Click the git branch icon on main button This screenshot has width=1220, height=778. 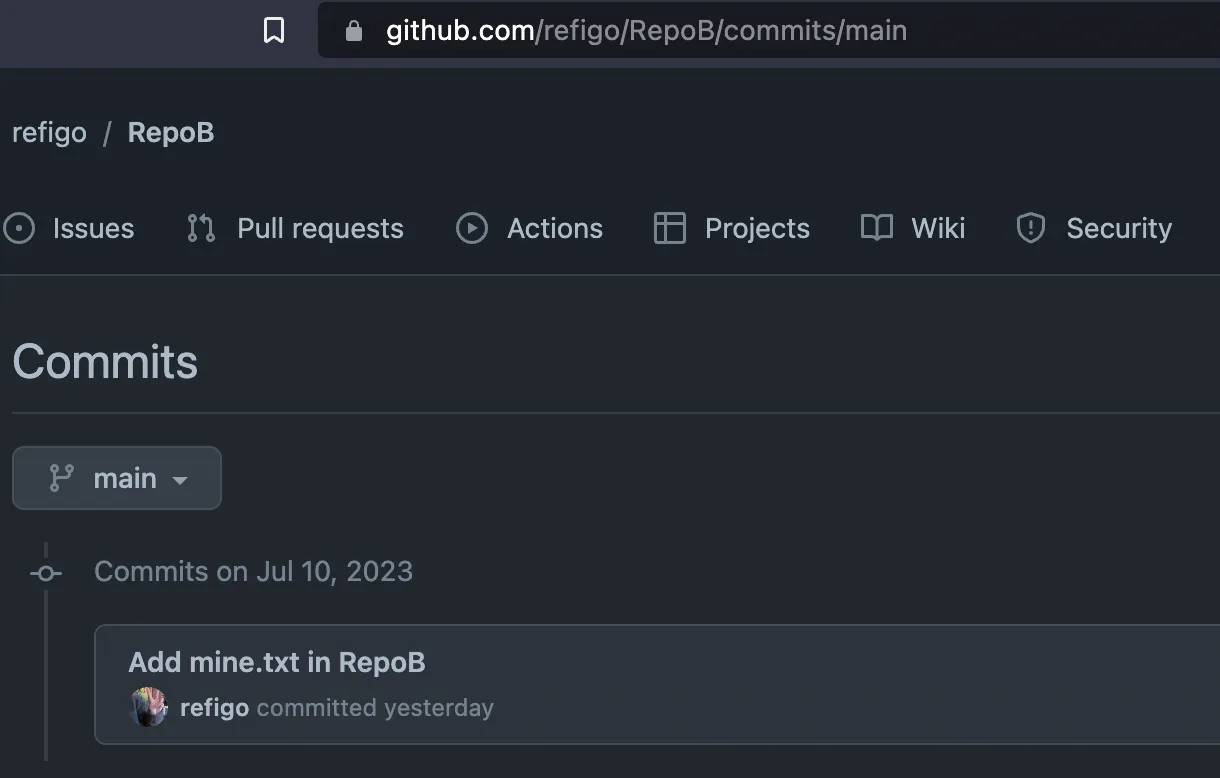click(x=62, y=478)
